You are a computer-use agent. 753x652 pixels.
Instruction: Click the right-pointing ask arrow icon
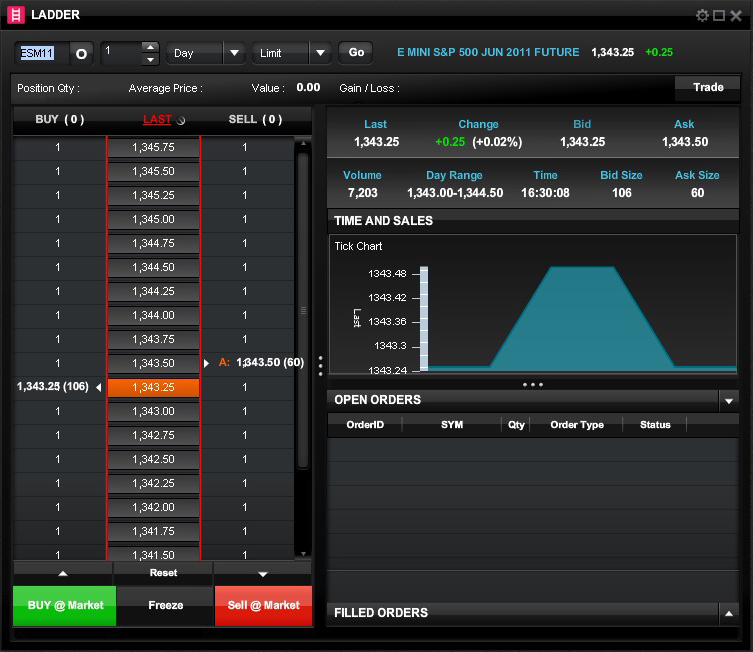point(206,363)
